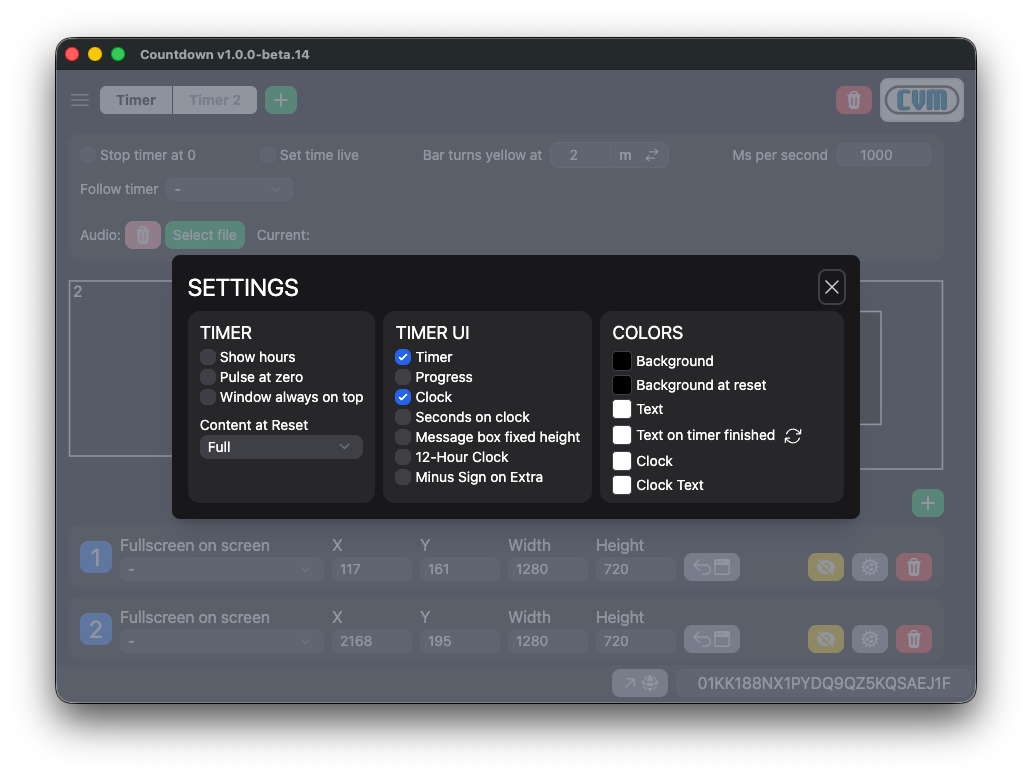Open settings gear for window 1
1032x777 pixels.
(x=870, y=567)
